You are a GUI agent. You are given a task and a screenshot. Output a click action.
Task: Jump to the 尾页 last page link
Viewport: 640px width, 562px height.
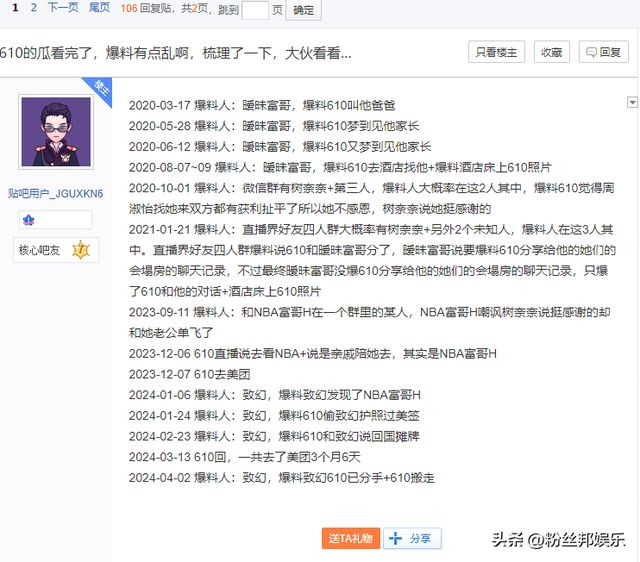coord(99,8)
